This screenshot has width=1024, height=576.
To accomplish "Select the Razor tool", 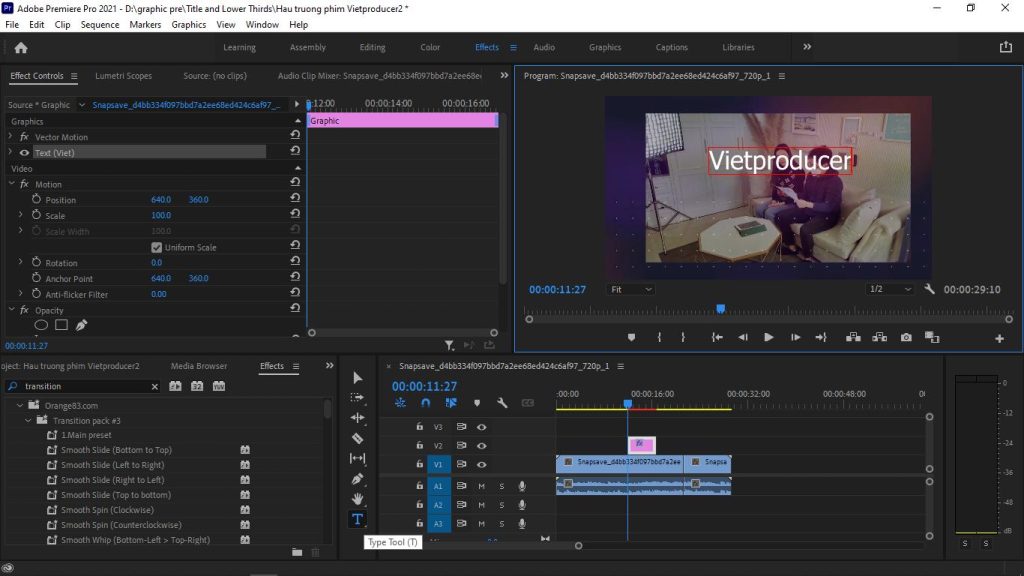I will click(x=357, y=438).
